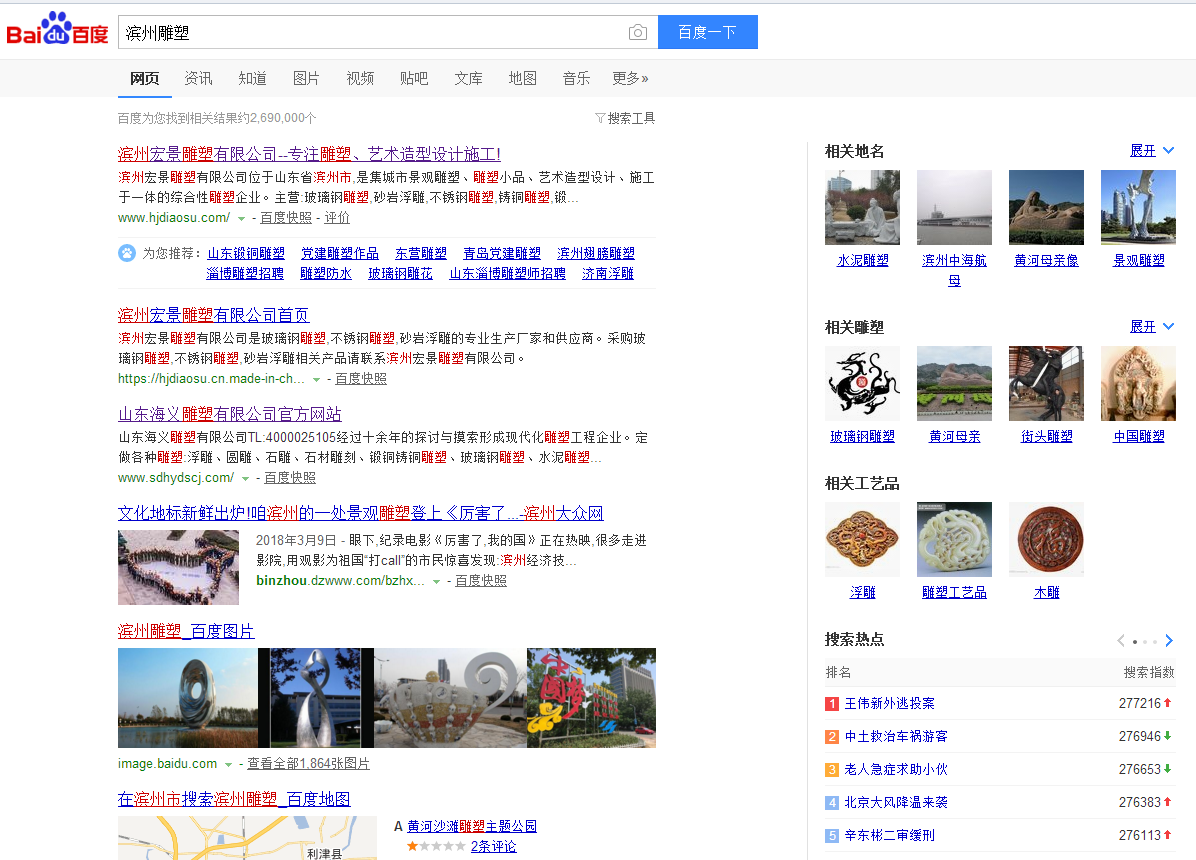Click the previous page arrow in hot topics

[1120, 641]
